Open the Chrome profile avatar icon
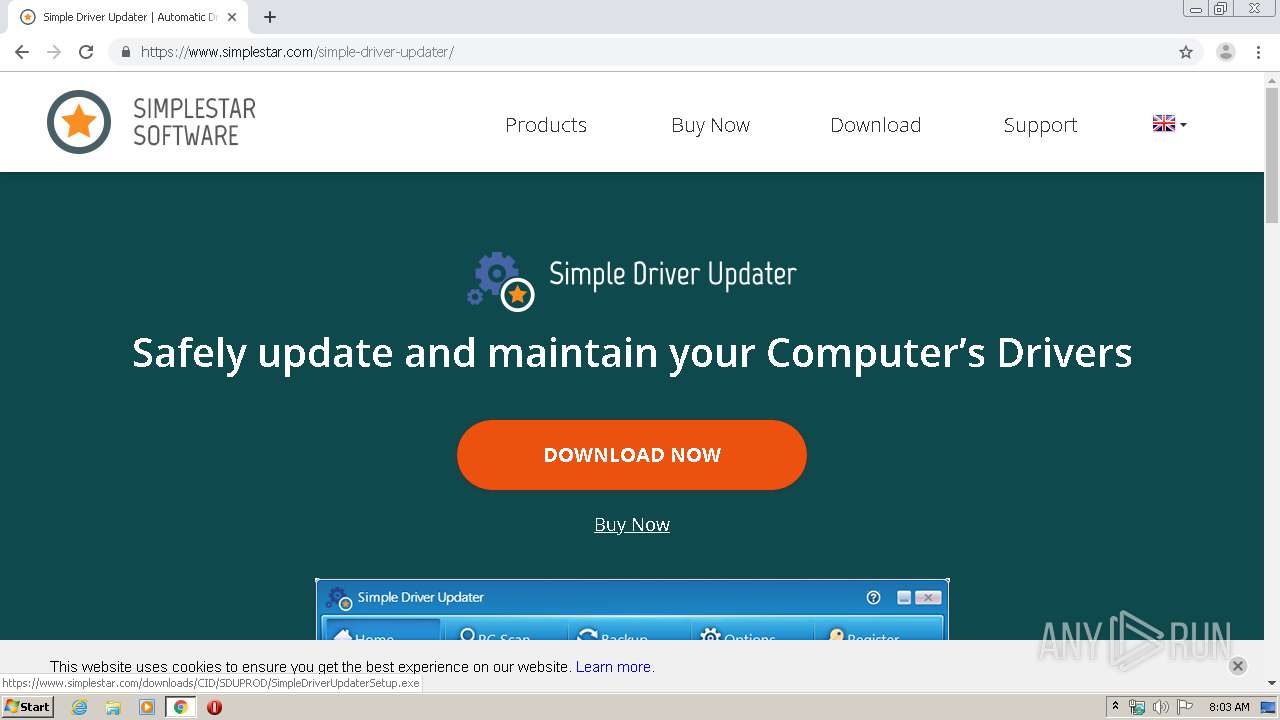Viewport: 1280px width, 720px height. 1226,52
